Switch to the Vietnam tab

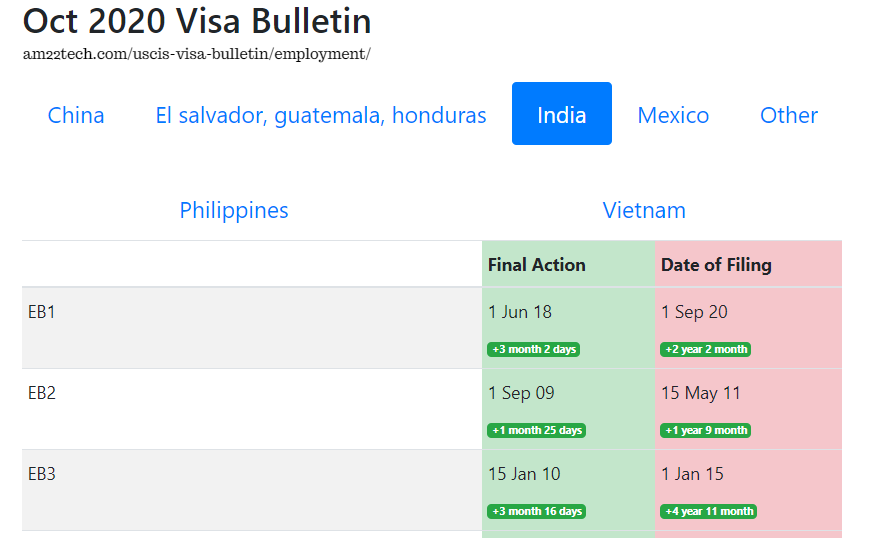644,210
